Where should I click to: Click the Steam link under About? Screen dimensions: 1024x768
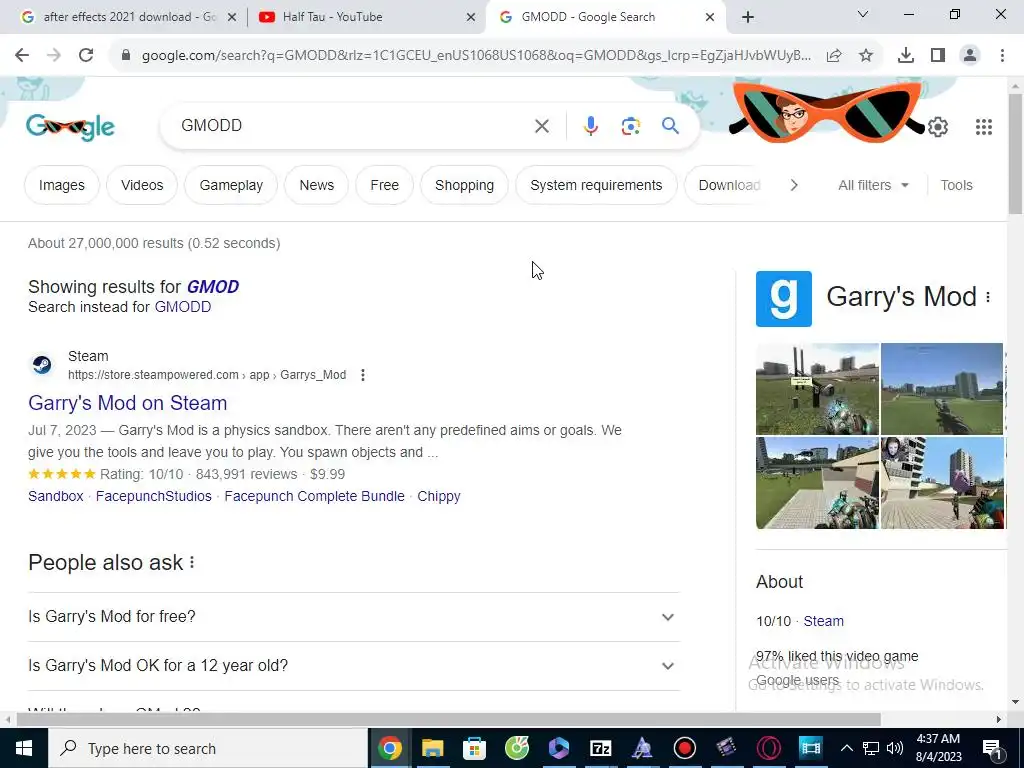coord(824,621)
